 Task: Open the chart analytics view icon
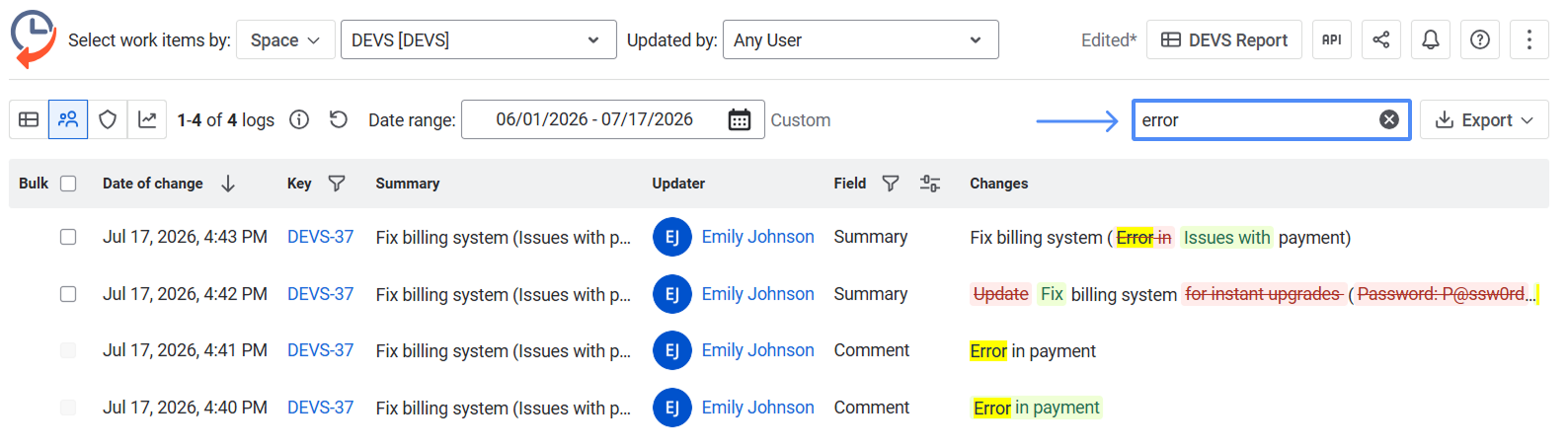tap(147, 119)
